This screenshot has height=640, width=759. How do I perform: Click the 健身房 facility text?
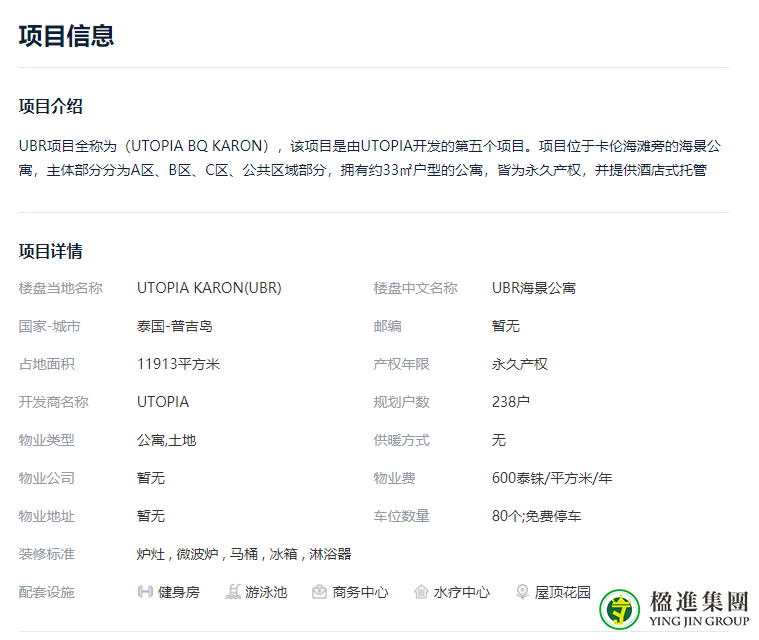[179, 592]
